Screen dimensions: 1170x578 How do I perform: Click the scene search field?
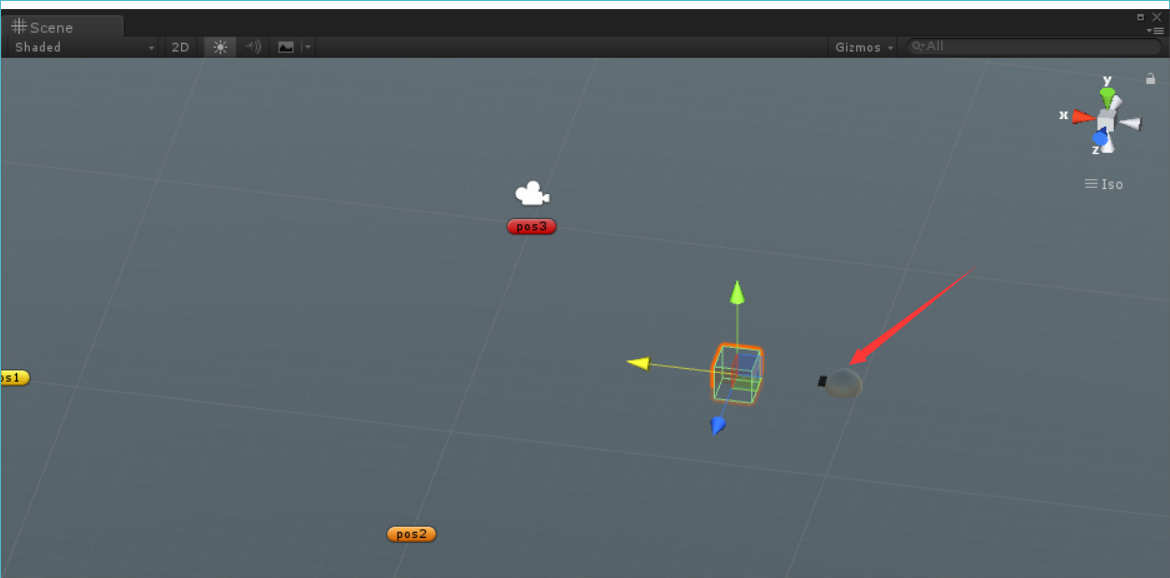coord(1033,46)
